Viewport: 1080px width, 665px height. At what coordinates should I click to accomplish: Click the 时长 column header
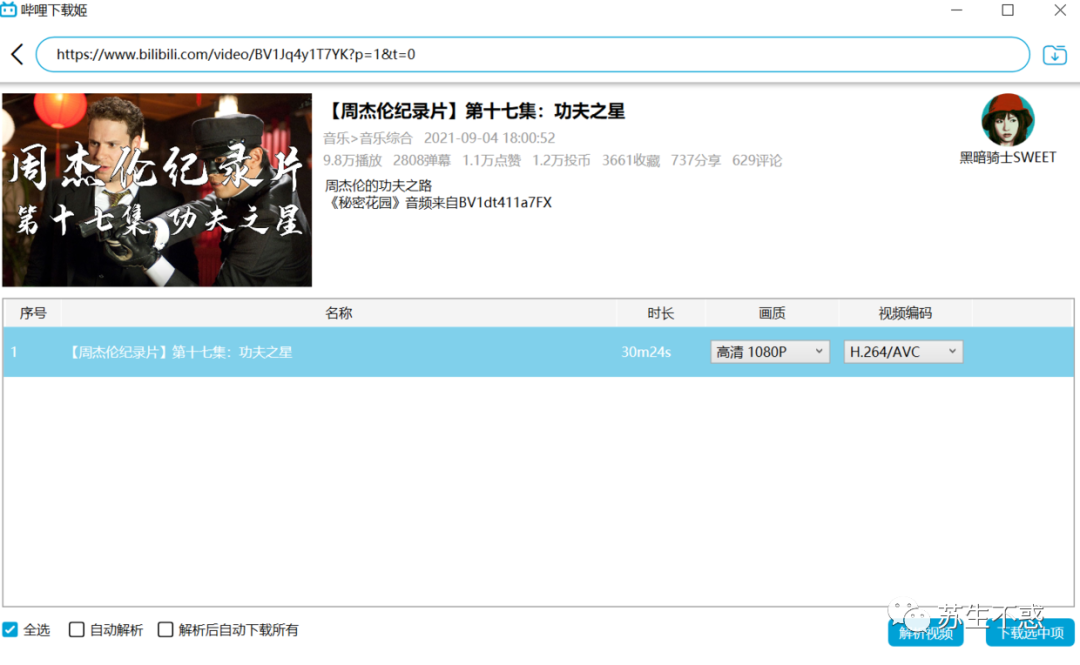(661, 313)
